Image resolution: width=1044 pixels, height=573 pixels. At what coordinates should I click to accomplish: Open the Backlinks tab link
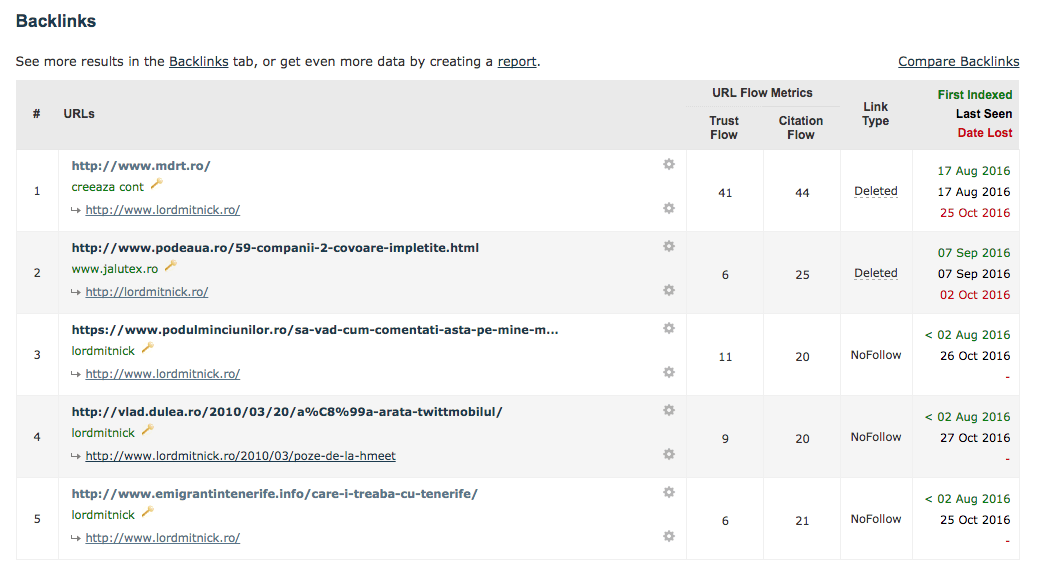tap(198, 62)
